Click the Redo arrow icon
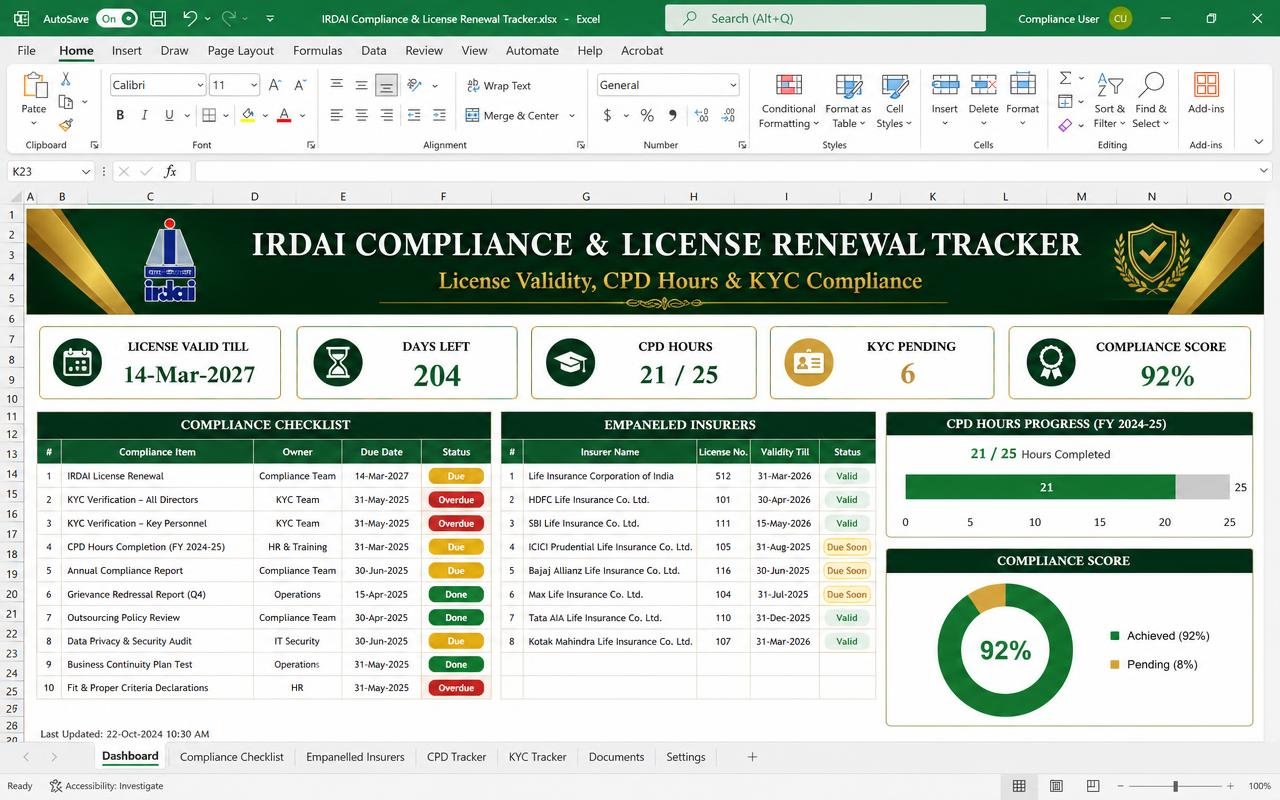The height and width of the screenshot is (800, 1280). coord(229,18)
